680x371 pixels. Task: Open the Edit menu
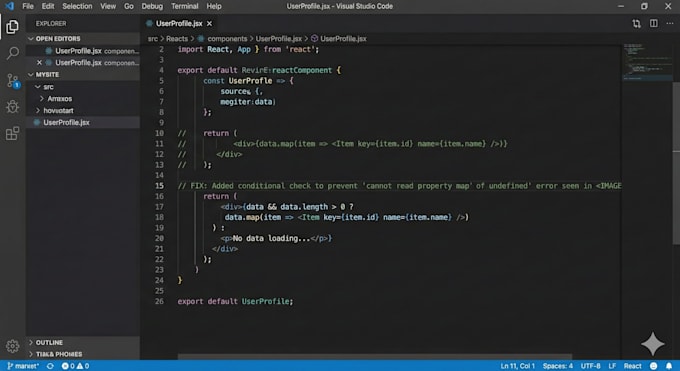48,6
